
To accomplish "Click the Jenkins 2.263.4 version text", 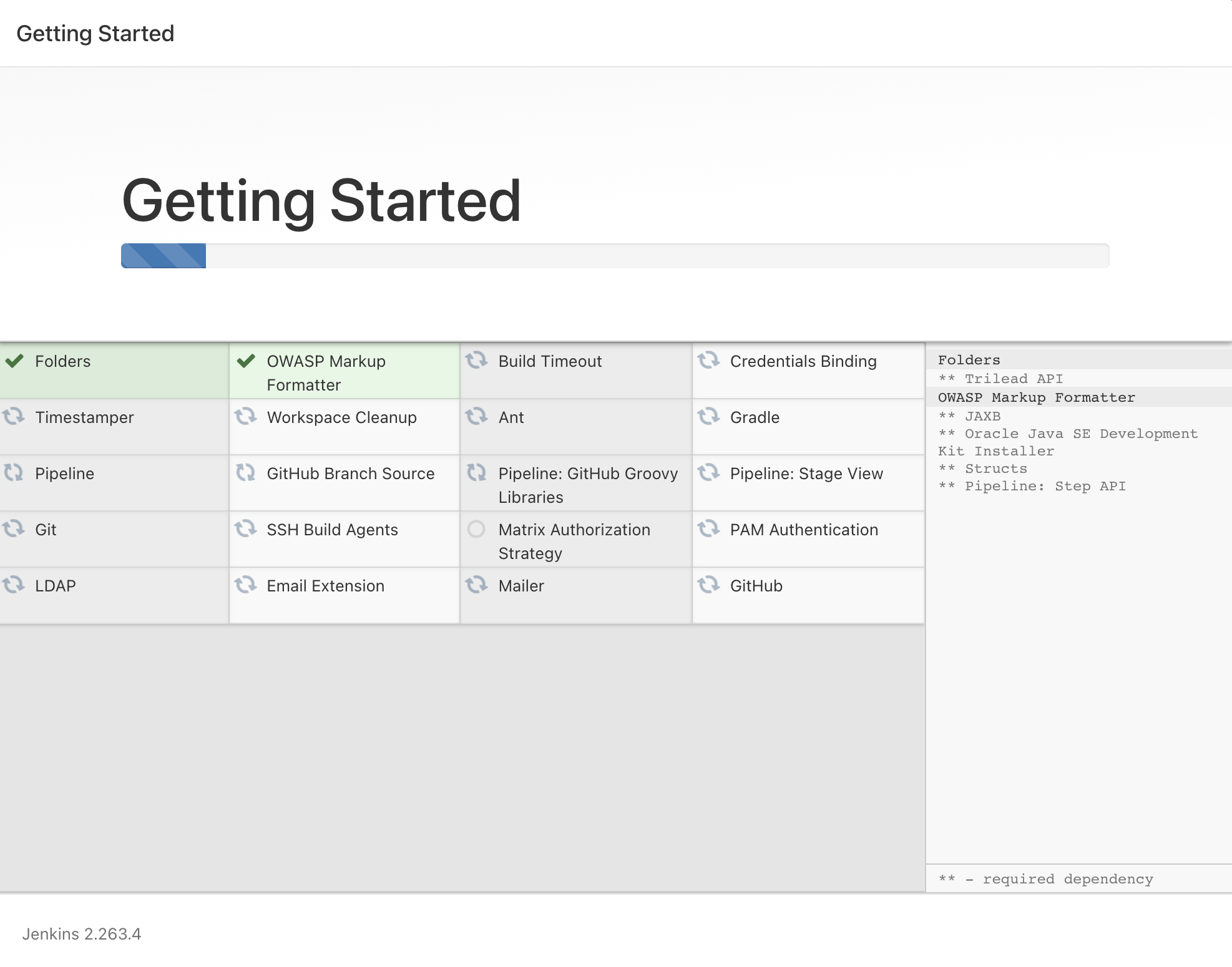I will [x=82, y=934].
